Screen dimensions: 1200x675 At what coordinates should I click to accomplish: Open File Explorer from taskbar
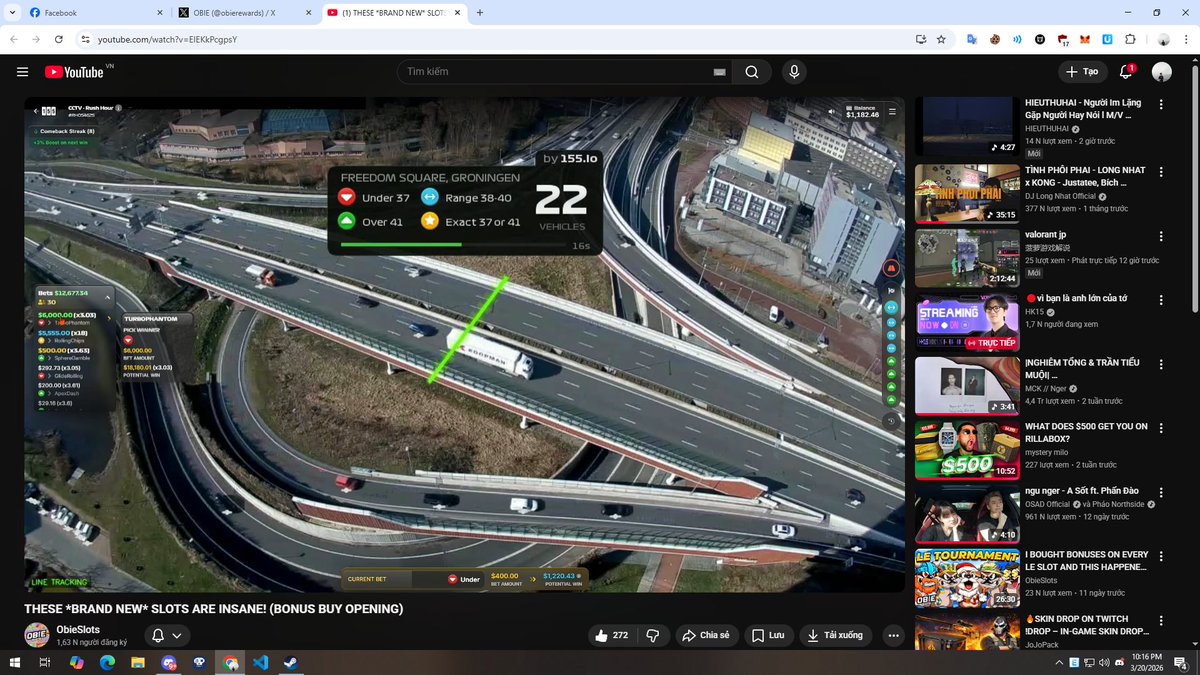coord(138,663)
